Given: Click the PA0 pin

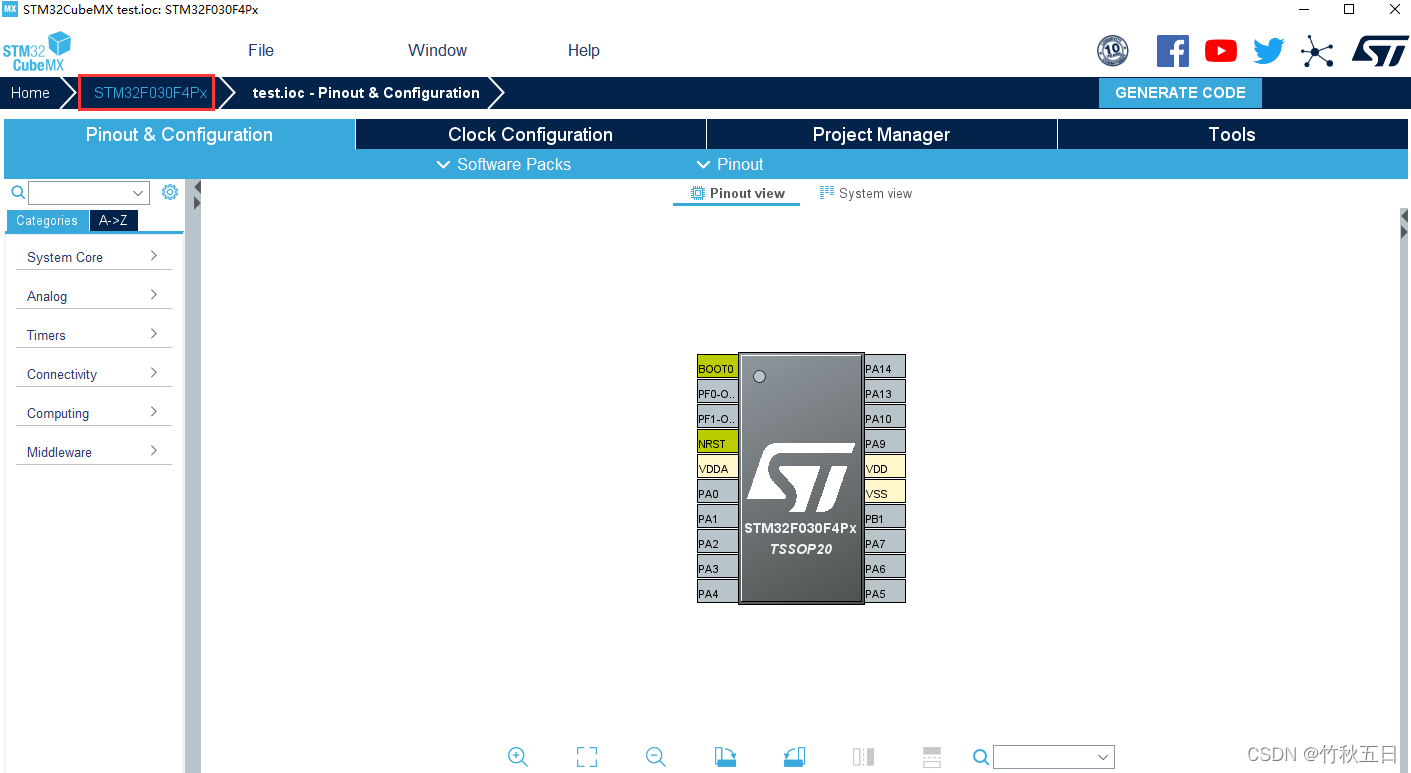Looking at the screenshot, I should tap(717, 492).
